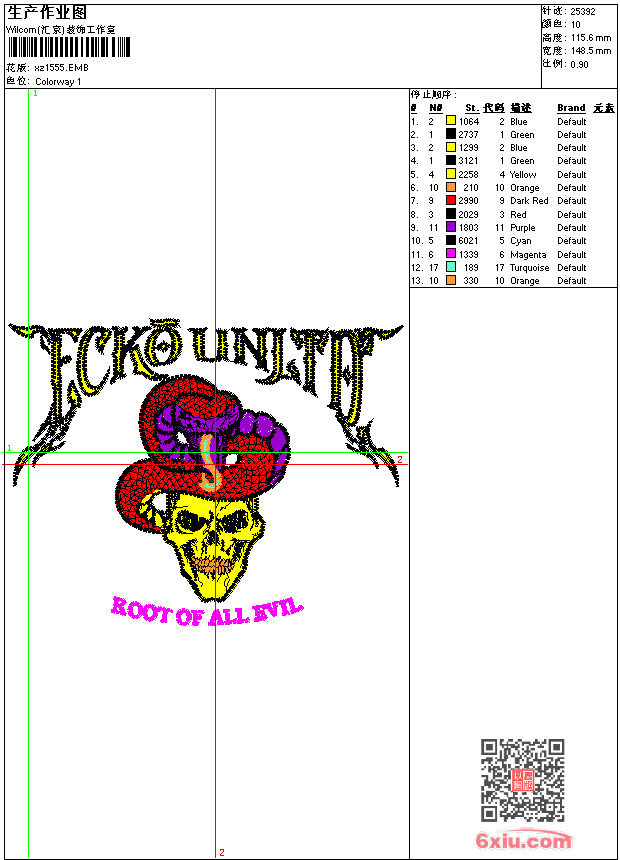This screenshot has width=620, height=860.
Task: Pick the yellow swatch beside 1299 stitches
Action: coord(450,147)
